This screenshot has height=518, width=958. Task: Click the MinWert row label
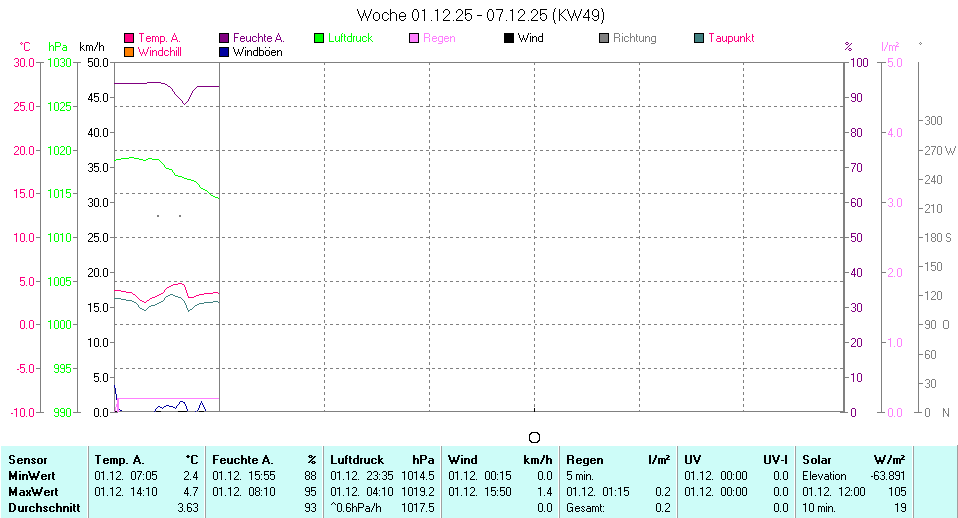click(31, 475)
